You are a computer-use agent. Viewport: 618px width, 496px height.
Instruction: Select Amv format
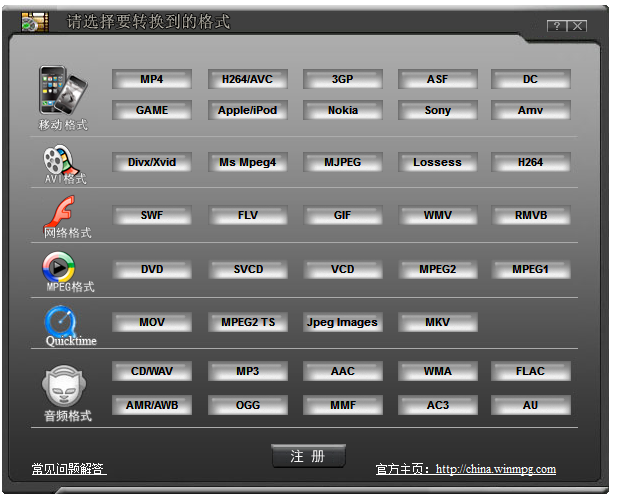pyautogui.click(x=531, y=110)
